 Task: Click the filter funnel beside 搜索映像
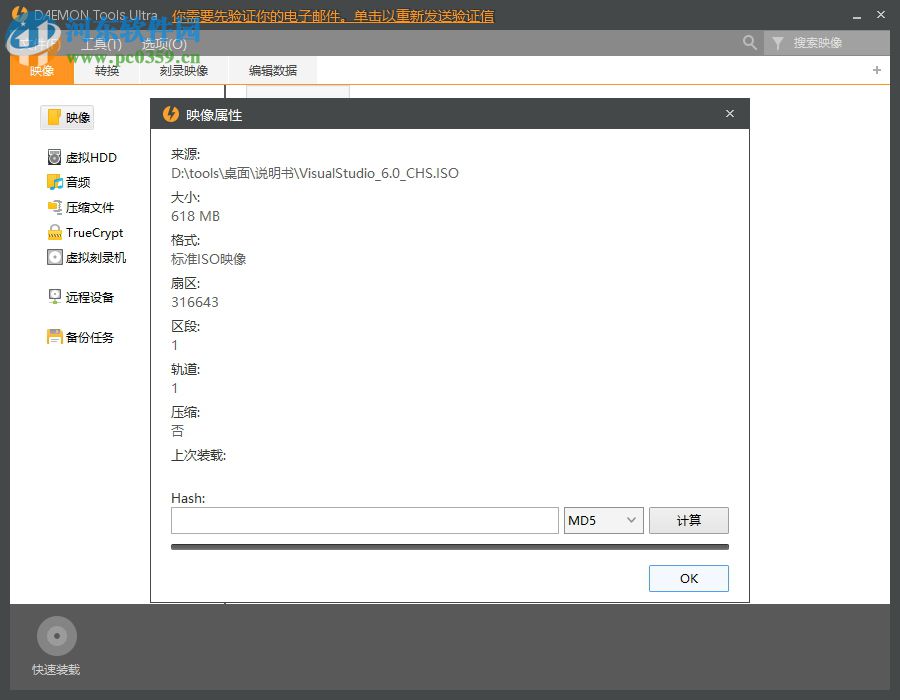click(x=778, y=43)
